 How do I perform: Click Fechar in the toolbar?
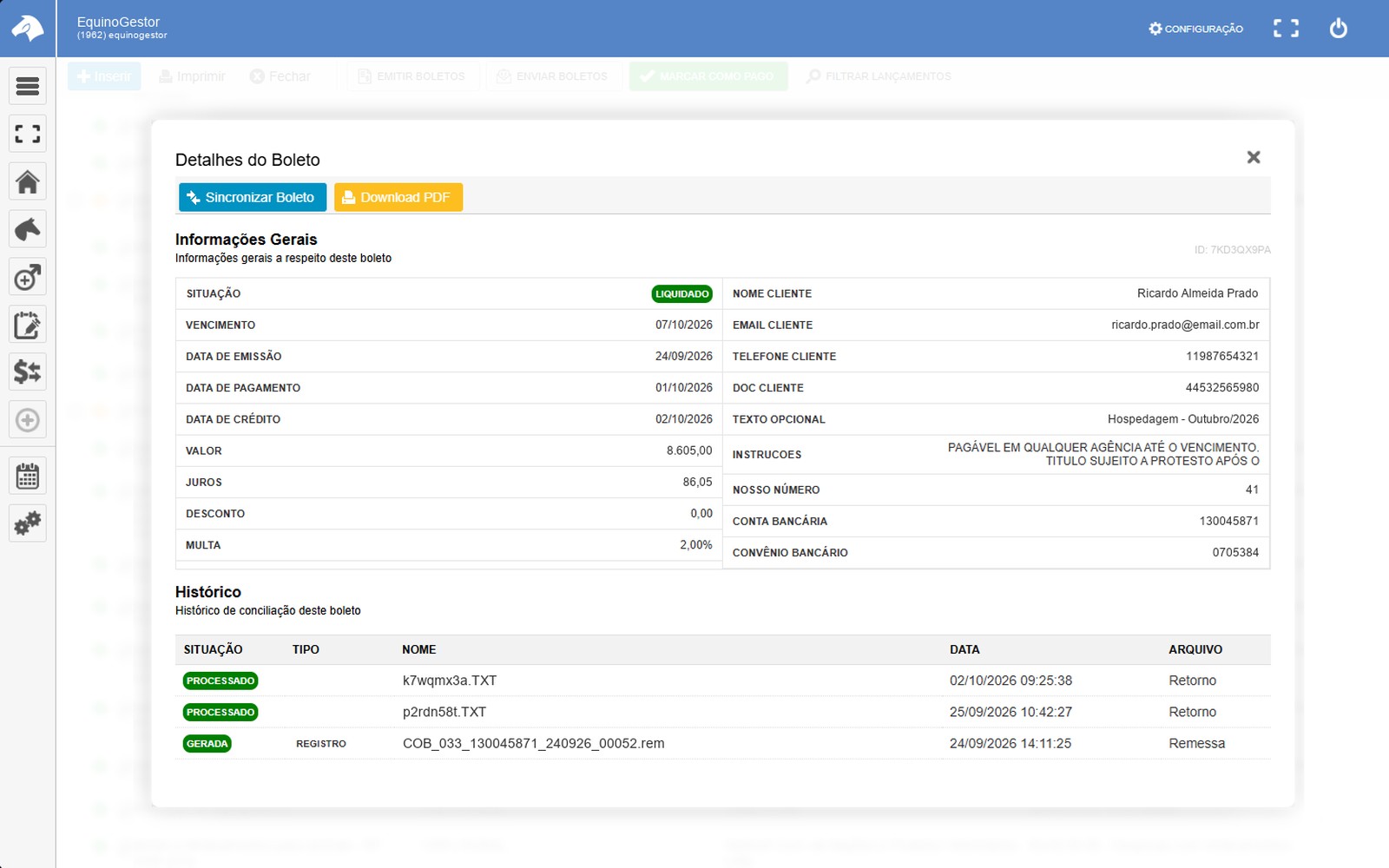280,76
